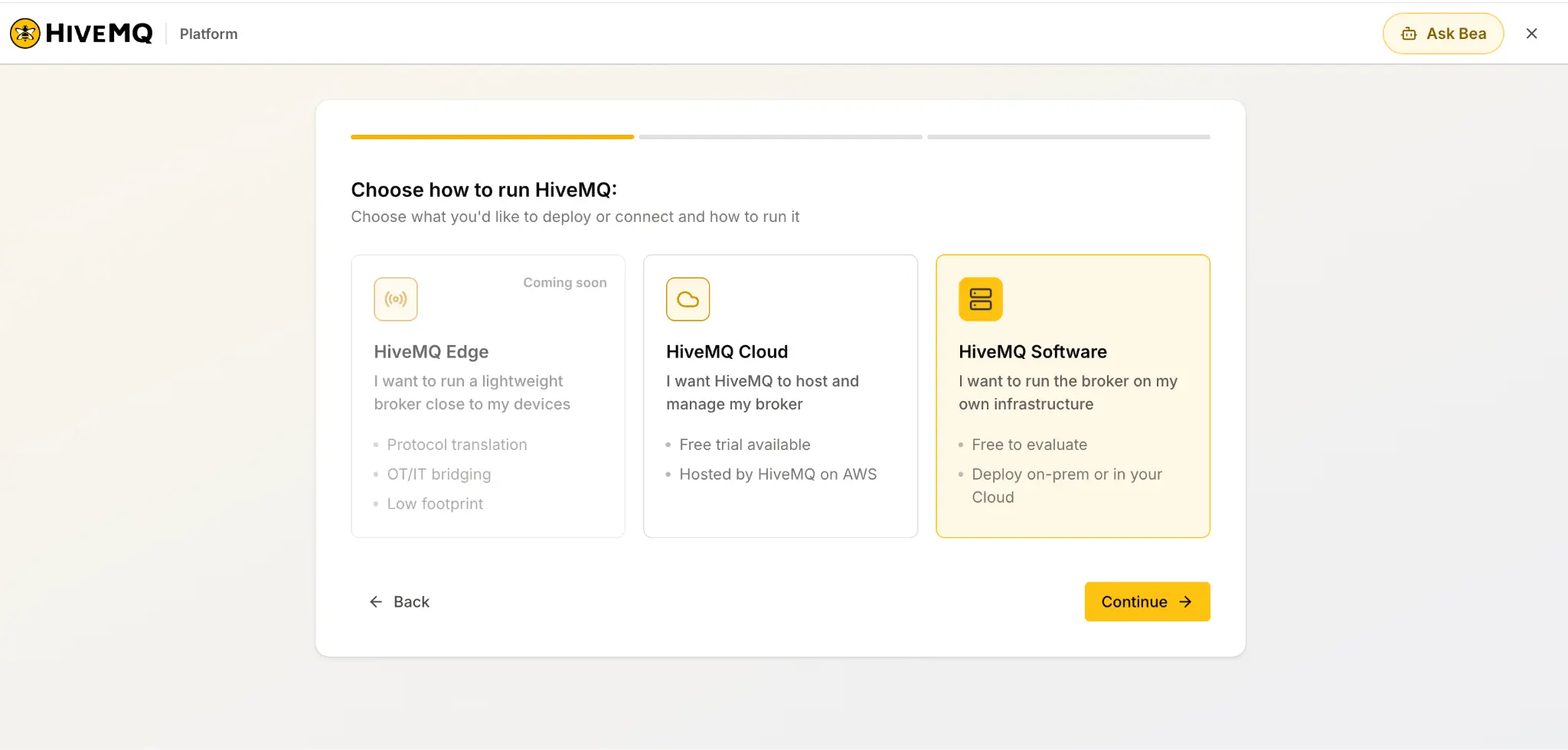Click 'Free to evaluate' text
Viewport: 1568px width, 750px height.
click(1029, 445)
